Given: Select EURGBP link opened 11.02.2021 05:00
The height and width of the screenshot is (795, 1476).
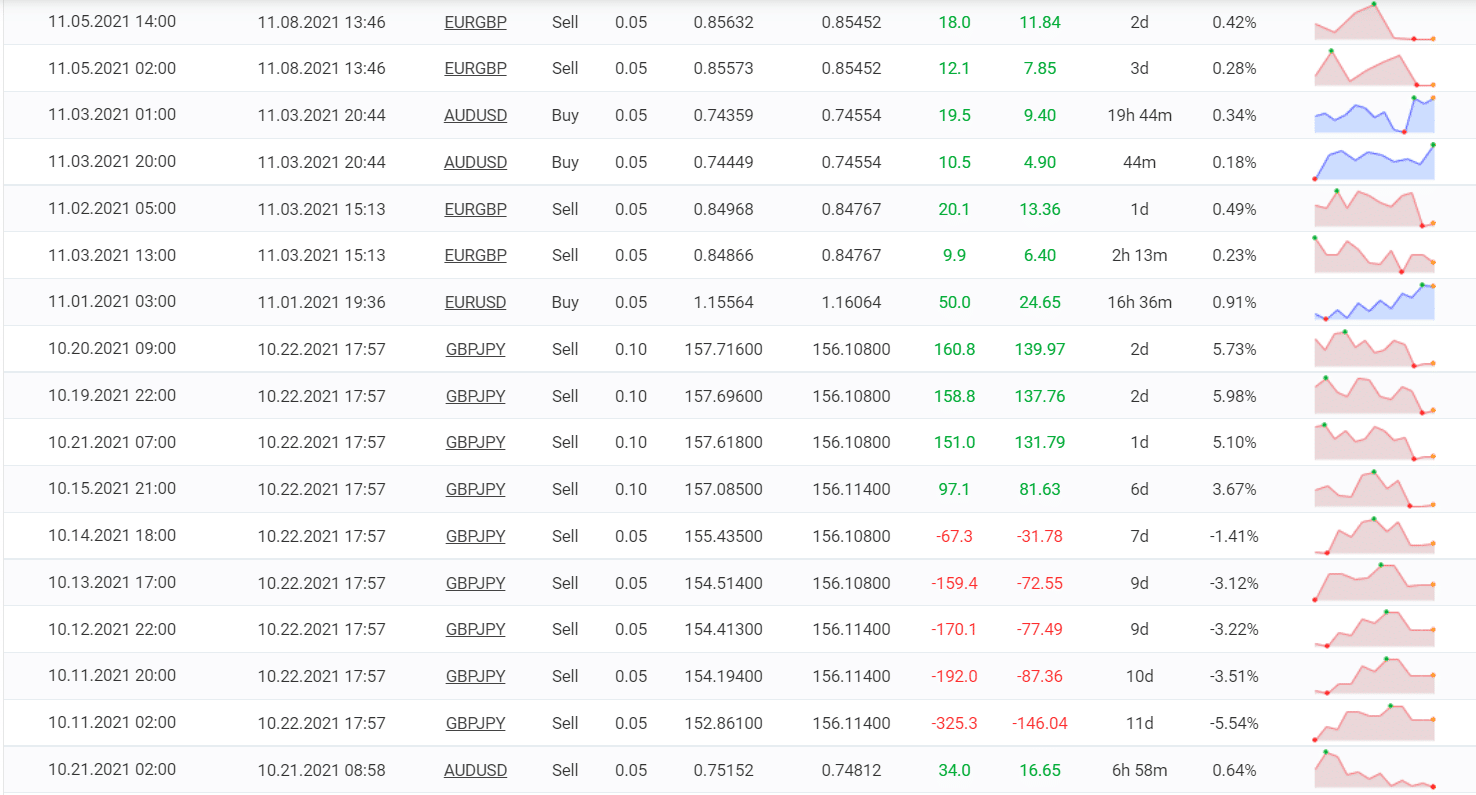Looking at the screenshot, I should (475, 209).
